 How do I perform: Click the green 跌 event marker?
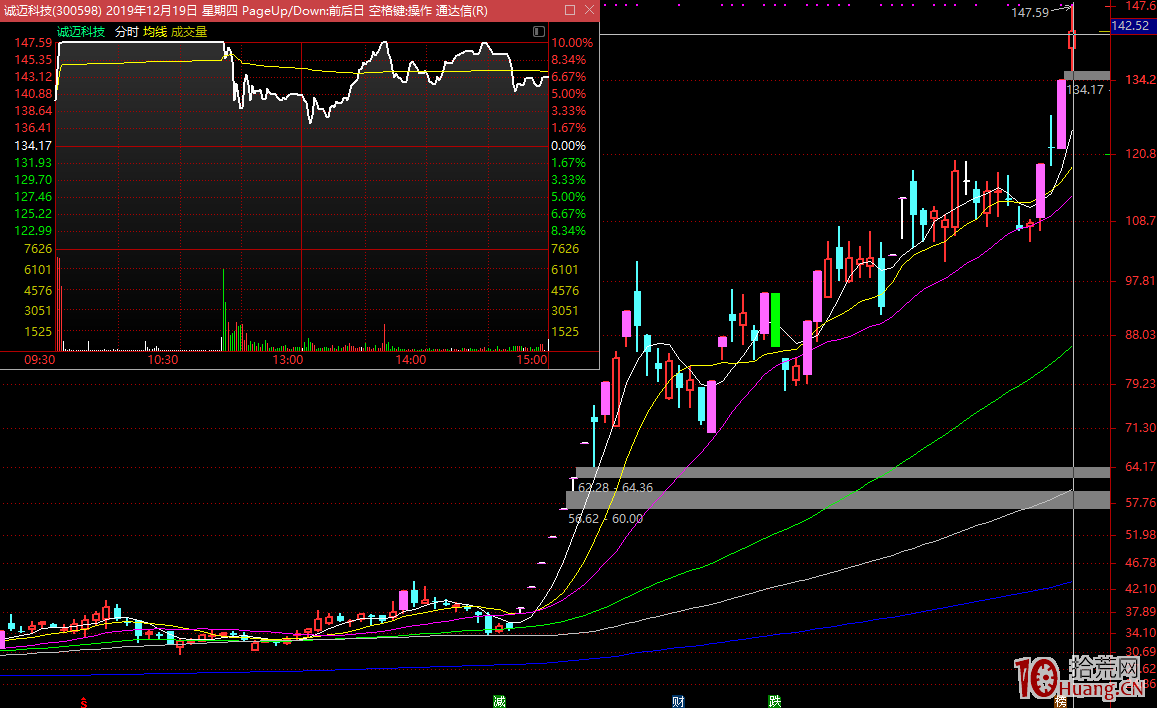tap(774, 701)
